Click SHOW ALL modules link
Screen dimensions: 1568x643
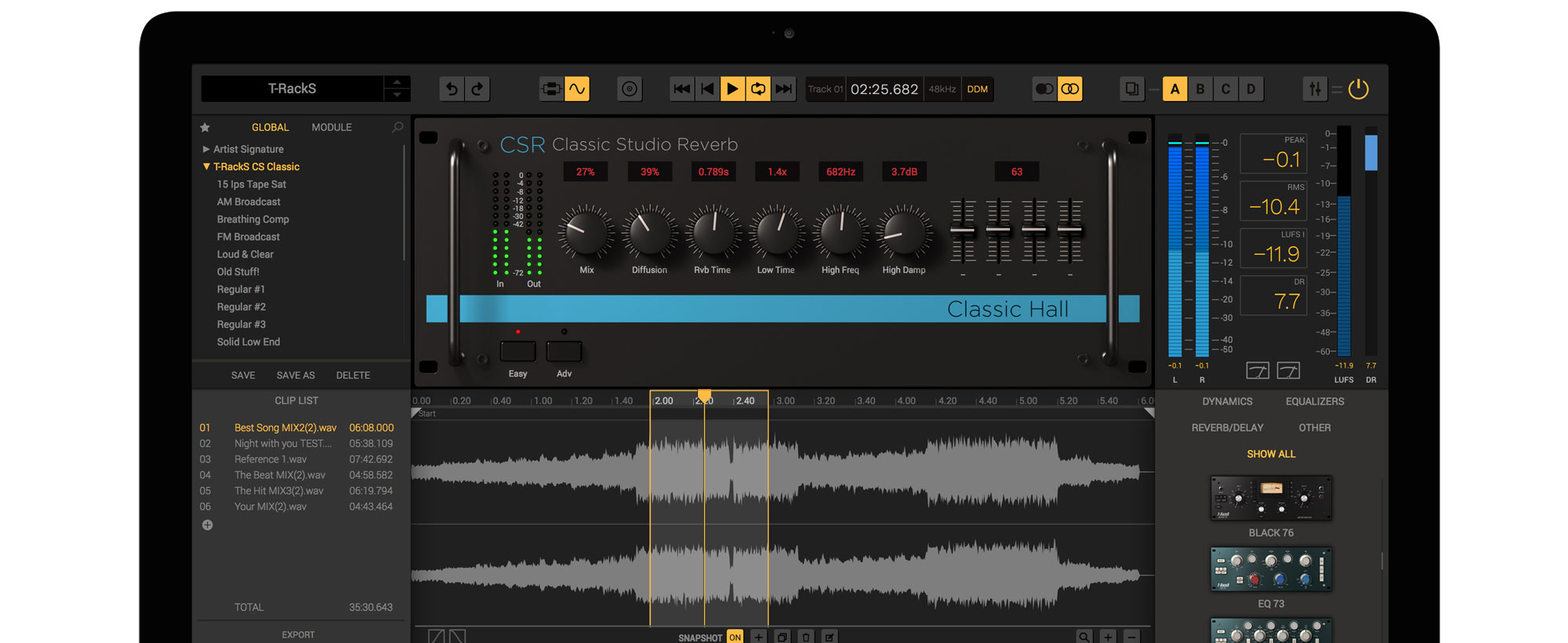pyautogui.click(x=1271, y=454)
